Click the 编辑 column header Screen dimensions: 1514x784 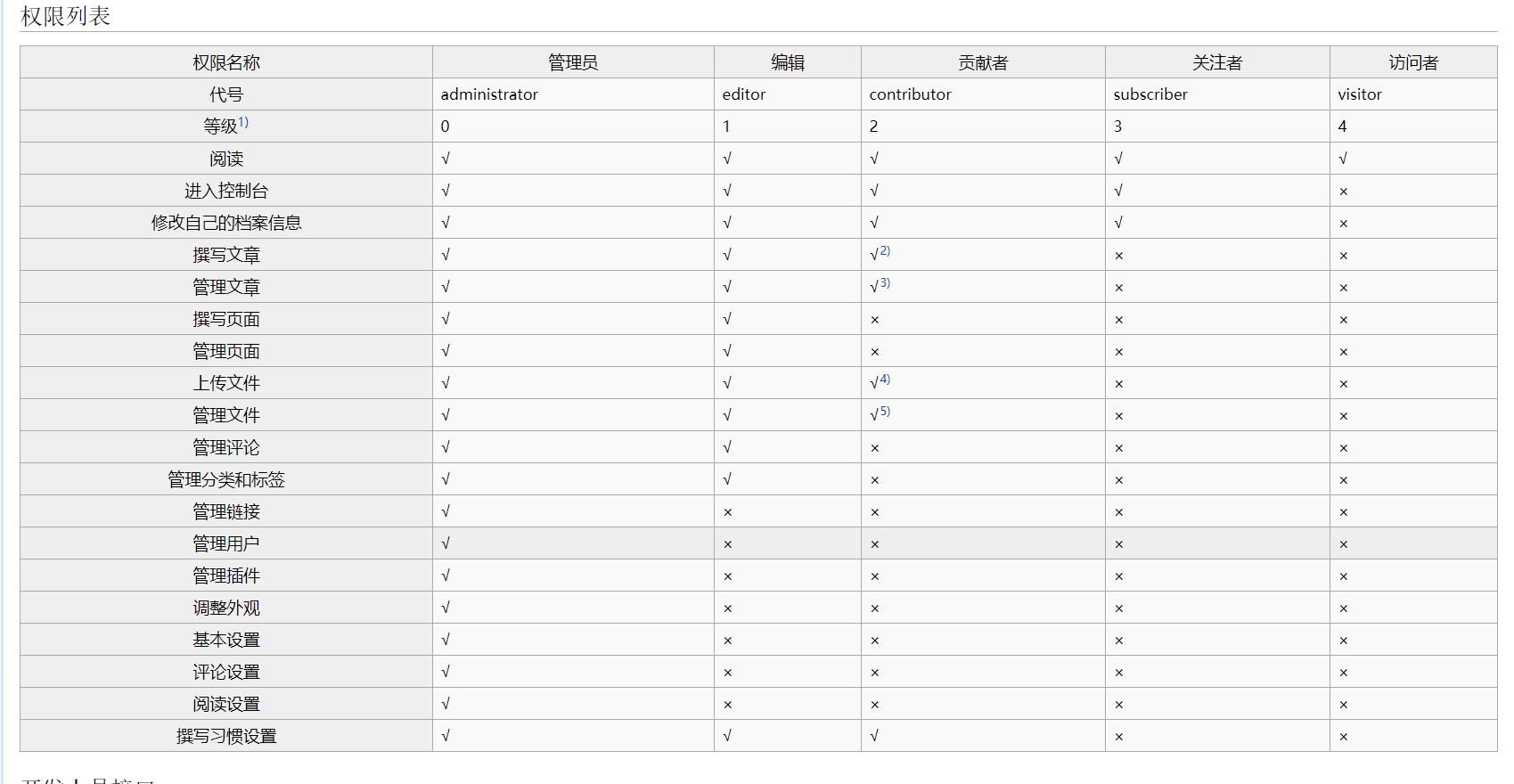788,62
